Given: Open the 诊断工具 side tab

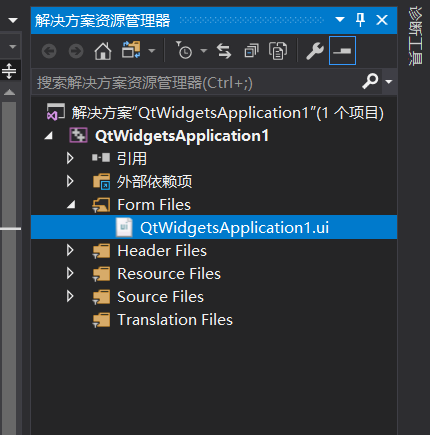Looking at the screenshot, I should pos(416,36).
